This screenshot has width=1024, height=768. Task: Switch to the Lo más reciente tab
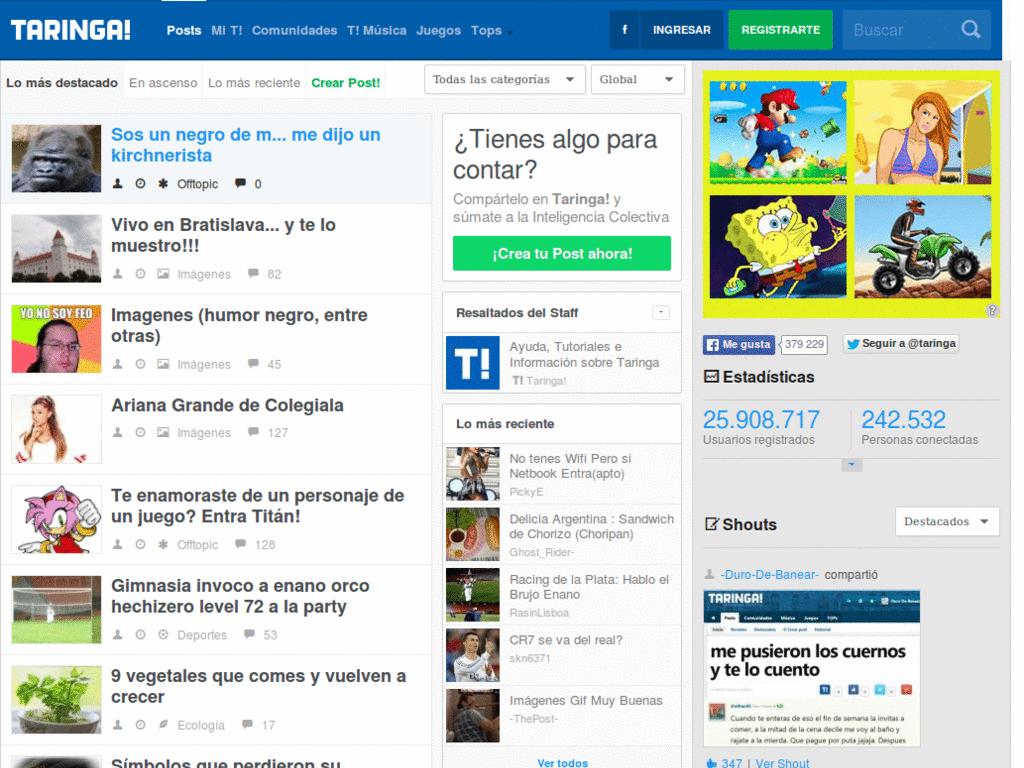click(x=254, y=83)
